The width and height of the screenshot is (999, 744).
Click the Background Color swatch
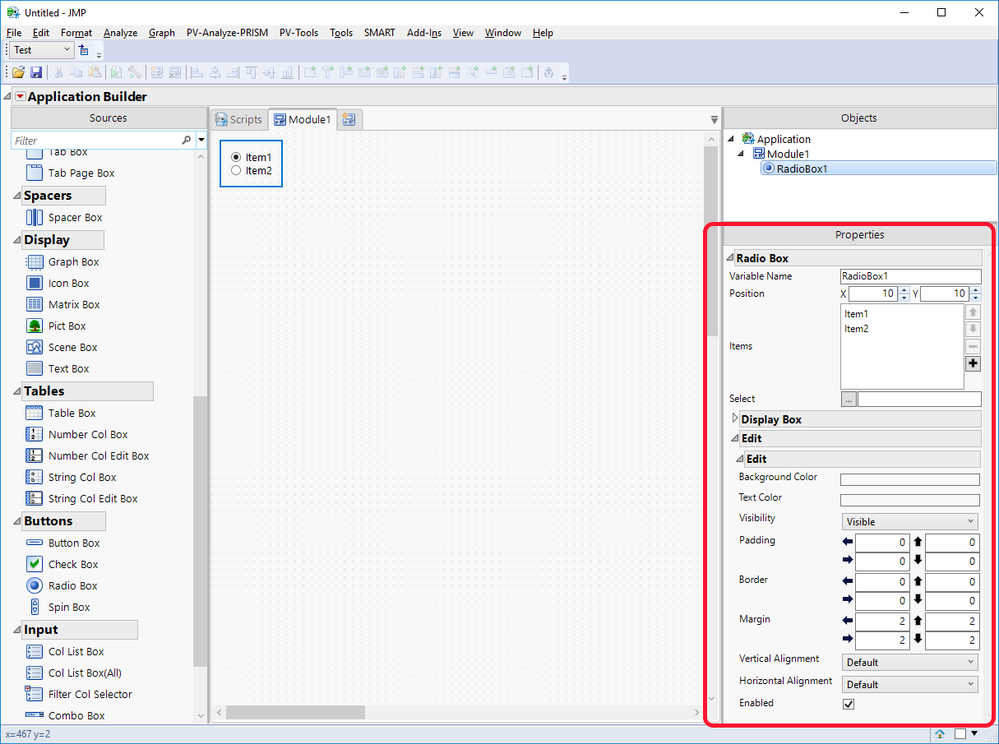point(909,480)
